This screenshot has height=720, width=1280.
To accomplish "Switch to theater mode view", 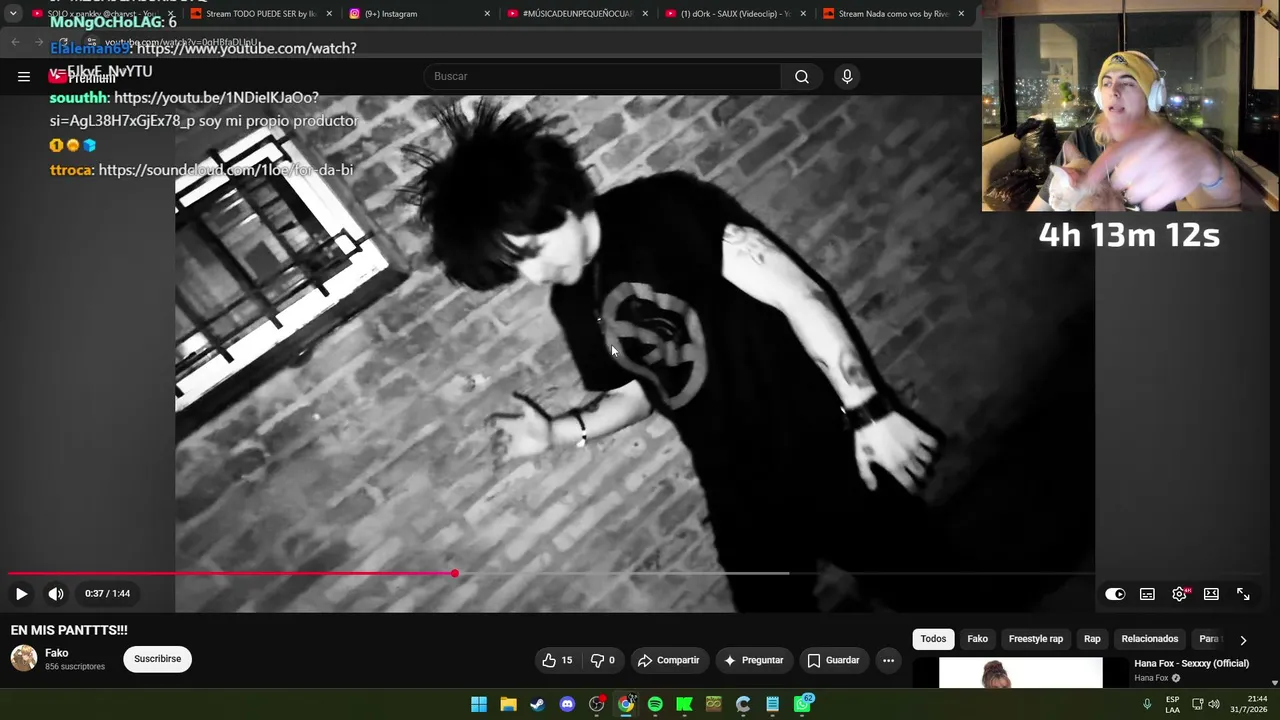I will point(1211,594).
